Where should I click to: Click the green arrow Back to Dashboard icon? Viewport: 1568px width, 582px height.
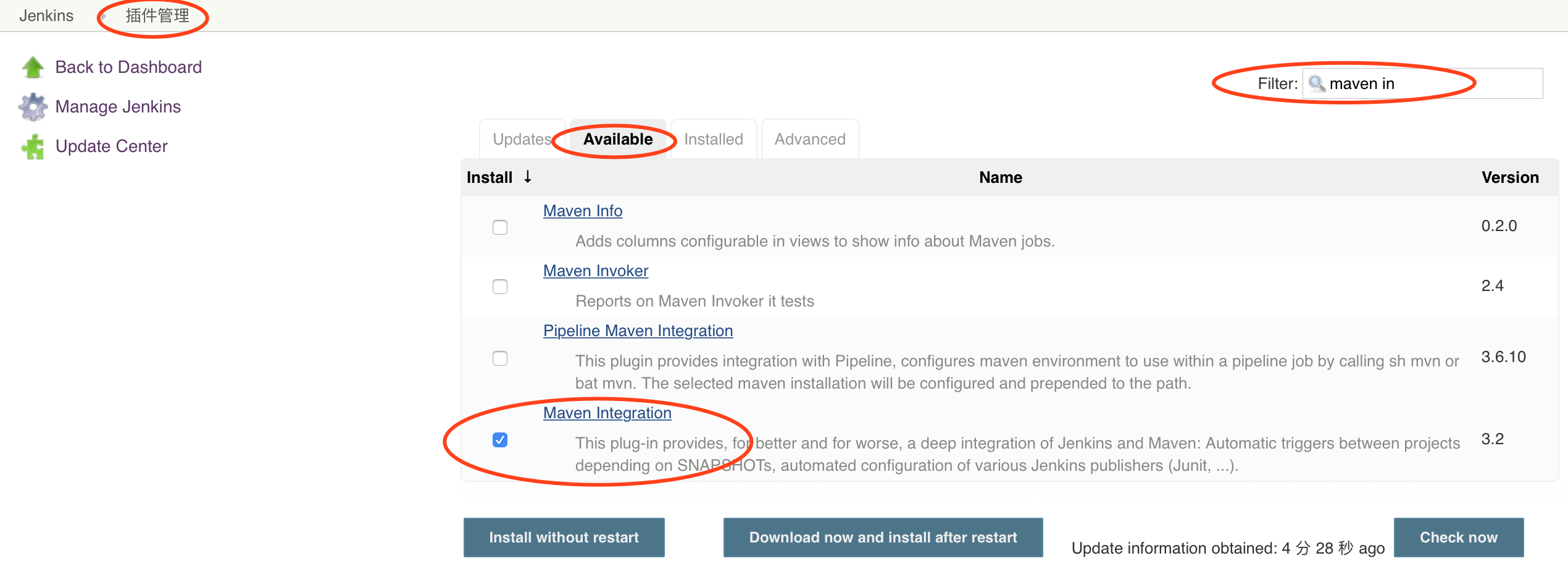point(33,67)
